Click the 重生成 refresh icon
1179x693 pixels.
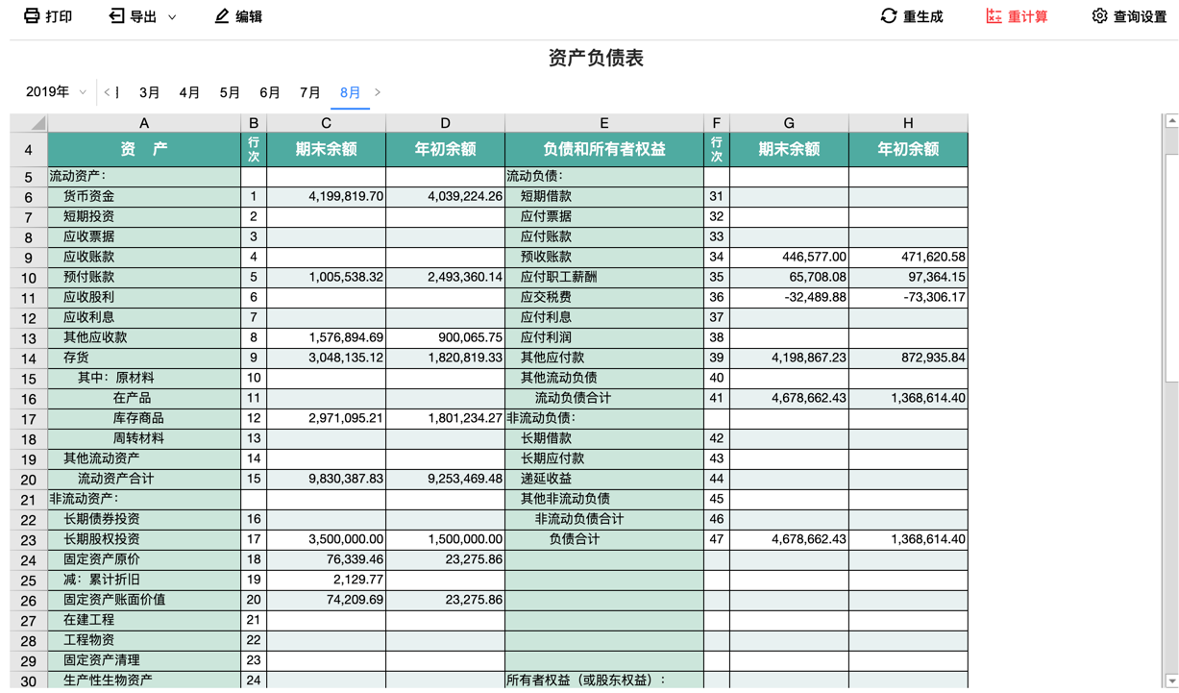tap(889, 16)
